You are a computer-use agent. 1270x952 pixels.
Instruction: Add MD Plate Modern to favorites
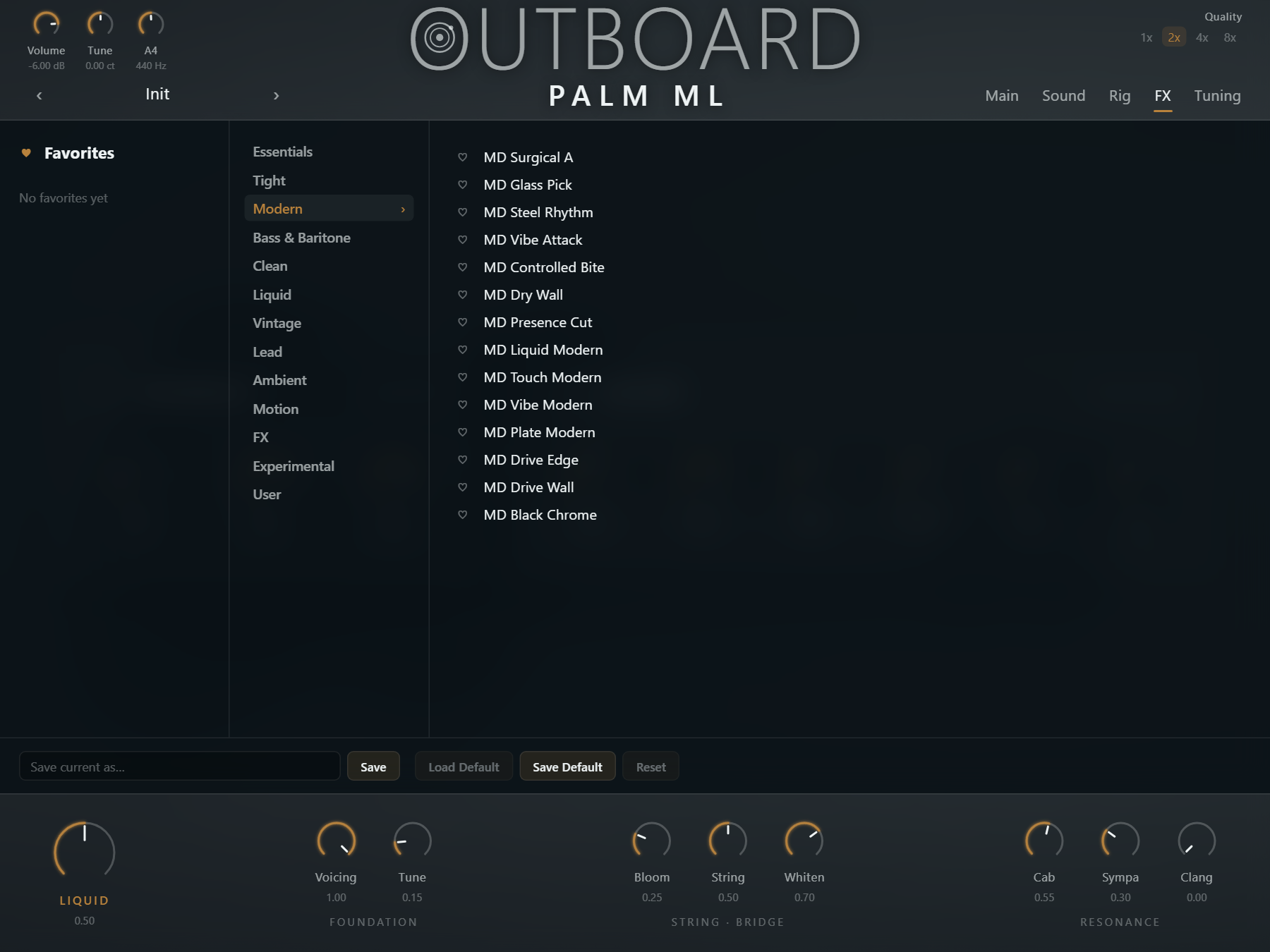pos(463,432)
